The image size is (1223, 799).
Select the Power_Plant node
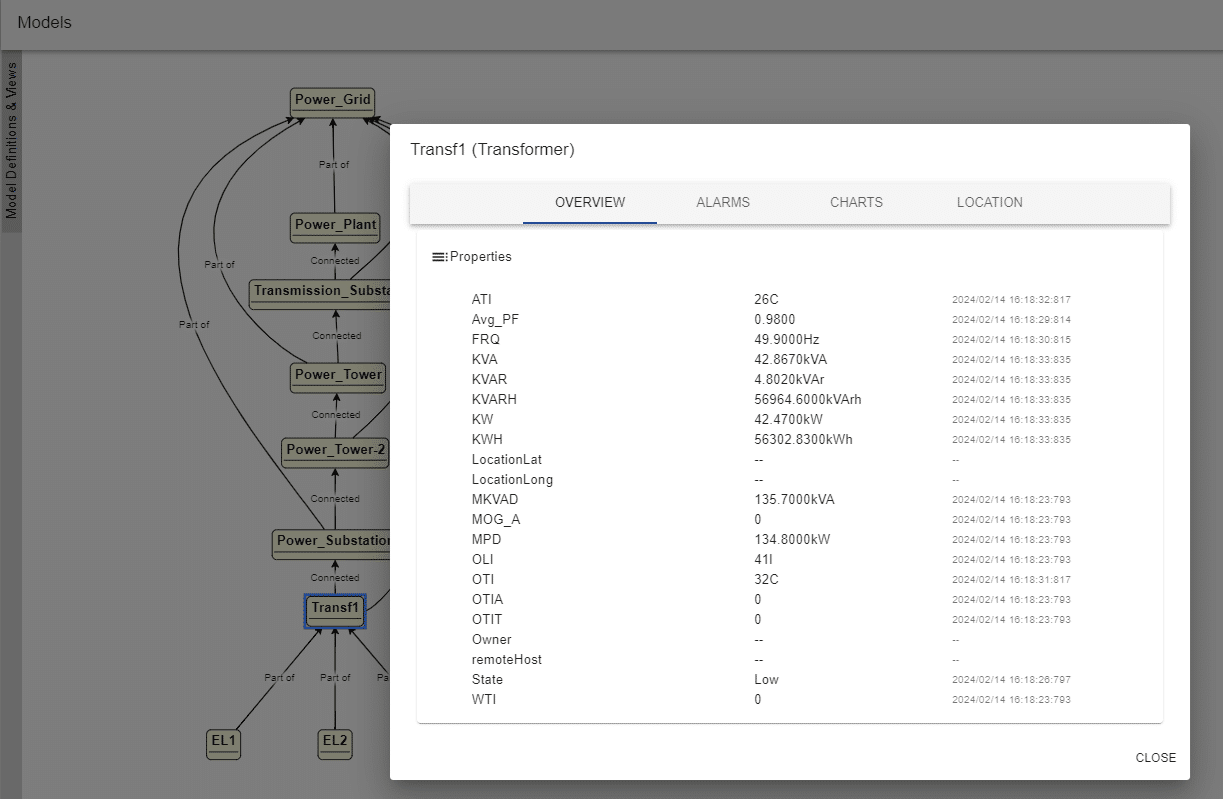click(334, 227)
